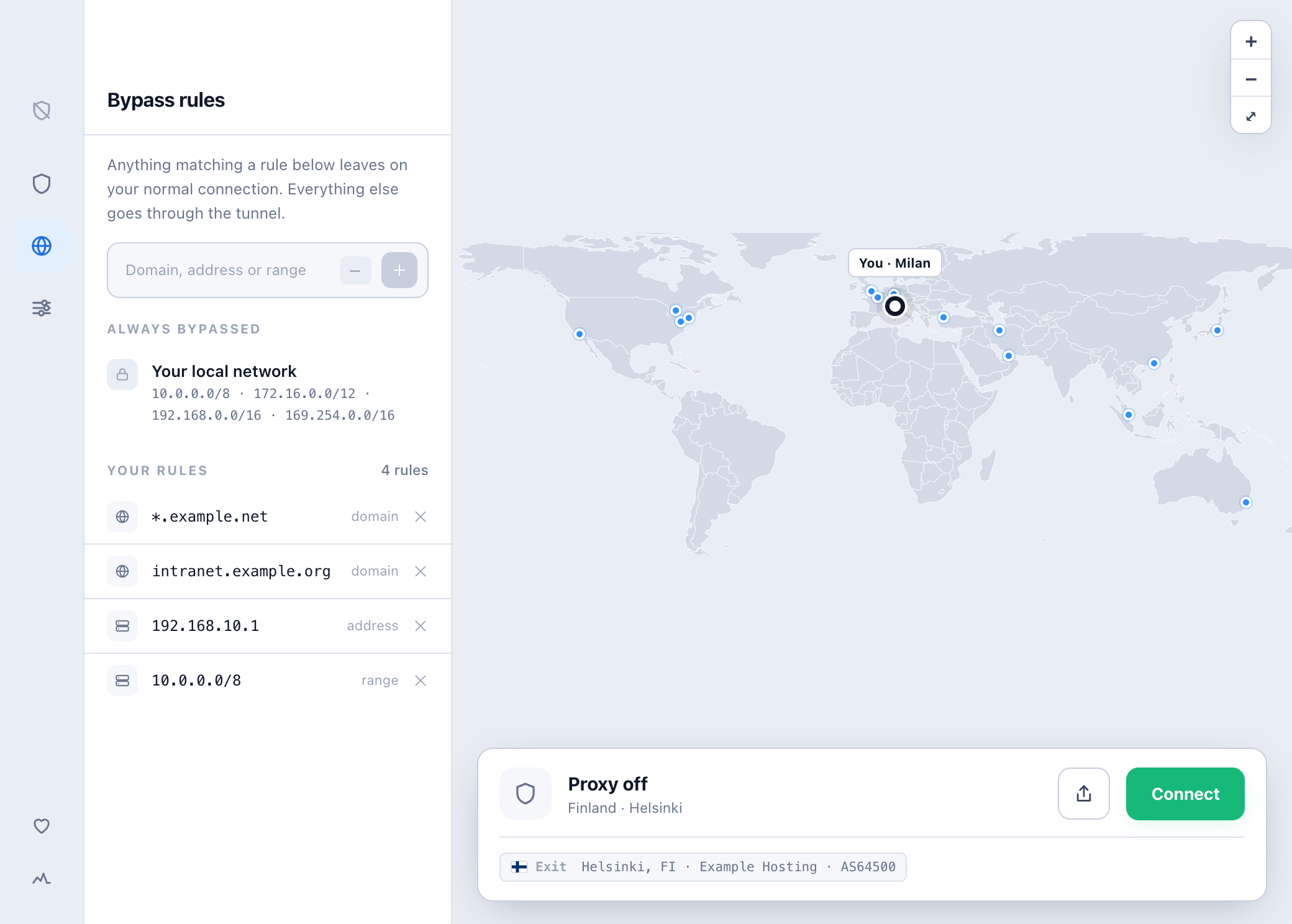Screen dimensions: 1292x924
Task: Select the Australia server dot on map
Action: (x=1246, y=502)
